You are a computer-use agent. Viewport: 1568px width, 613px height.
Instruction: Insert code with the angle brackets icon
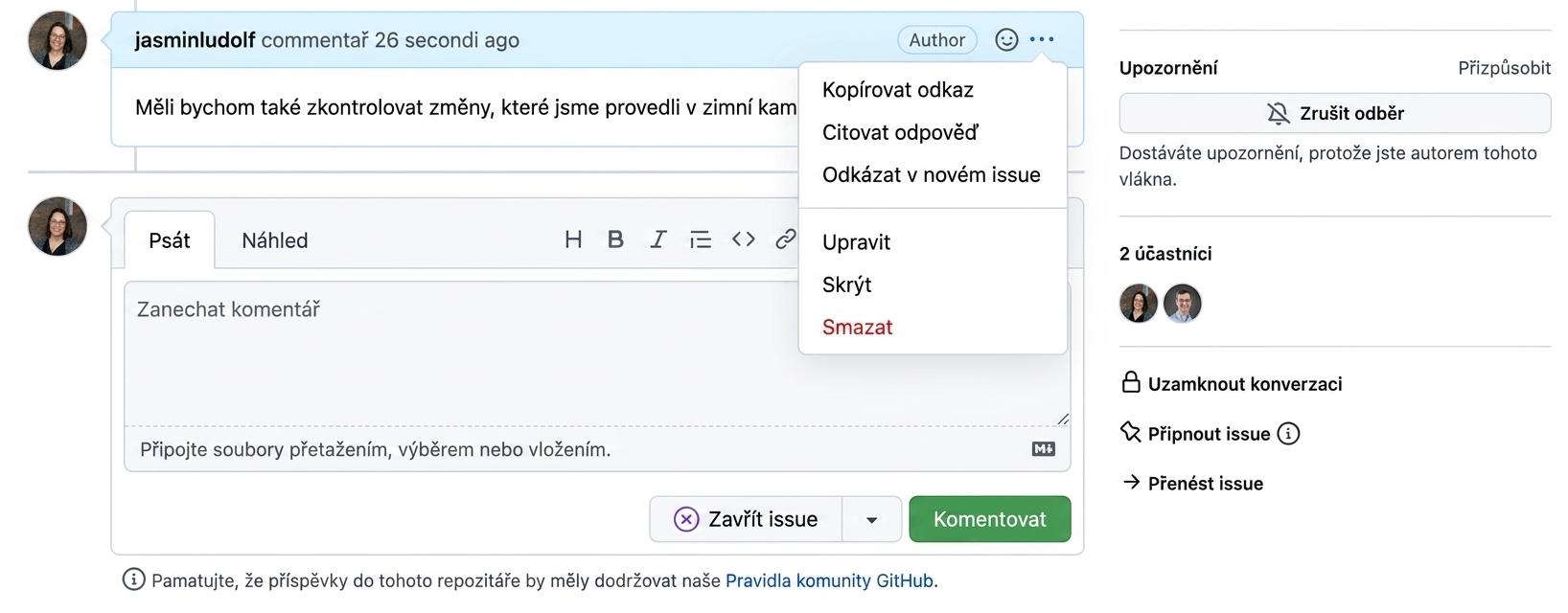click(744, 239)
